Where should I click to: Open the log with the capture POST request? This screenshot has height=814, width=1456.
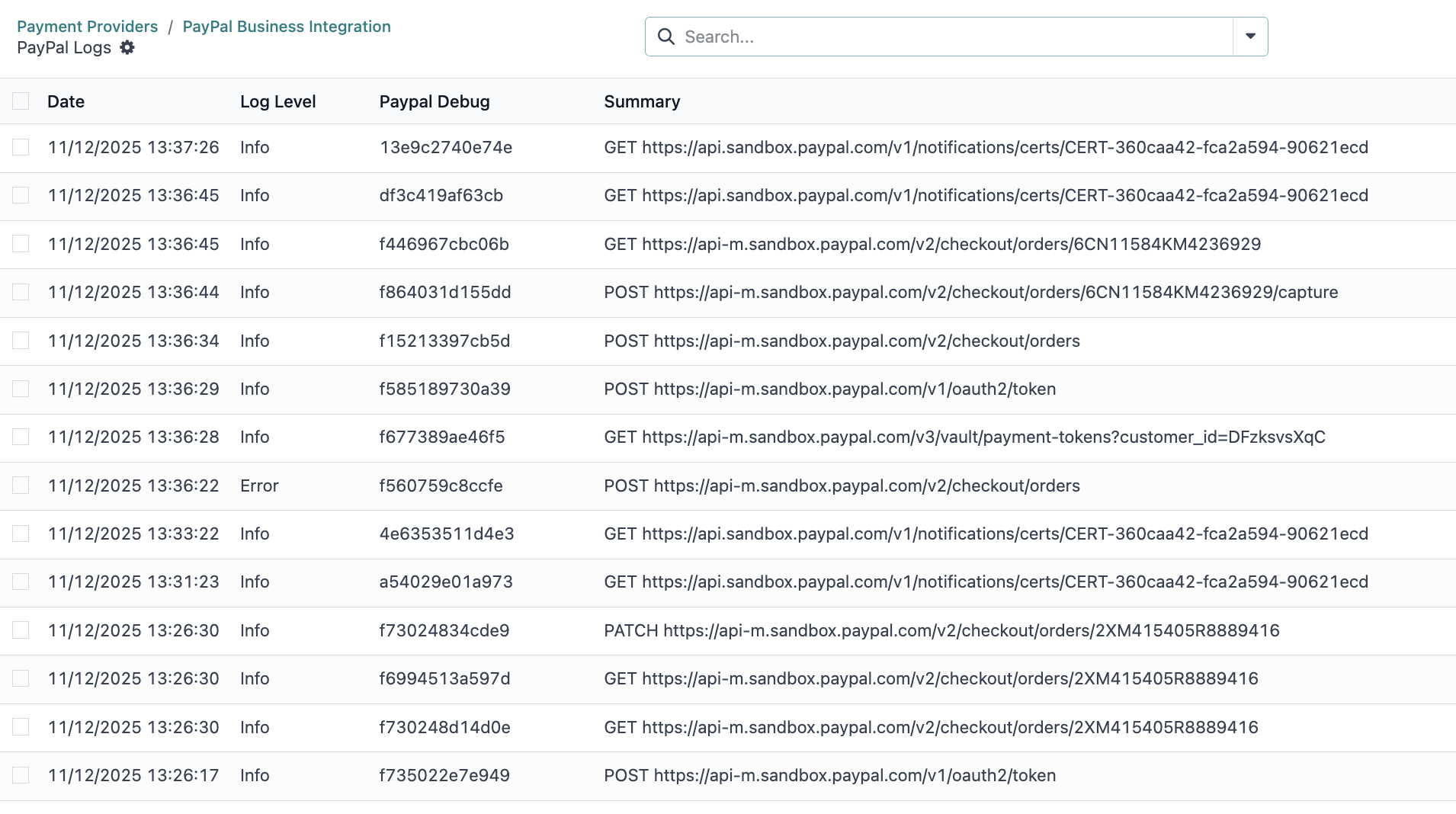point(970,292)
